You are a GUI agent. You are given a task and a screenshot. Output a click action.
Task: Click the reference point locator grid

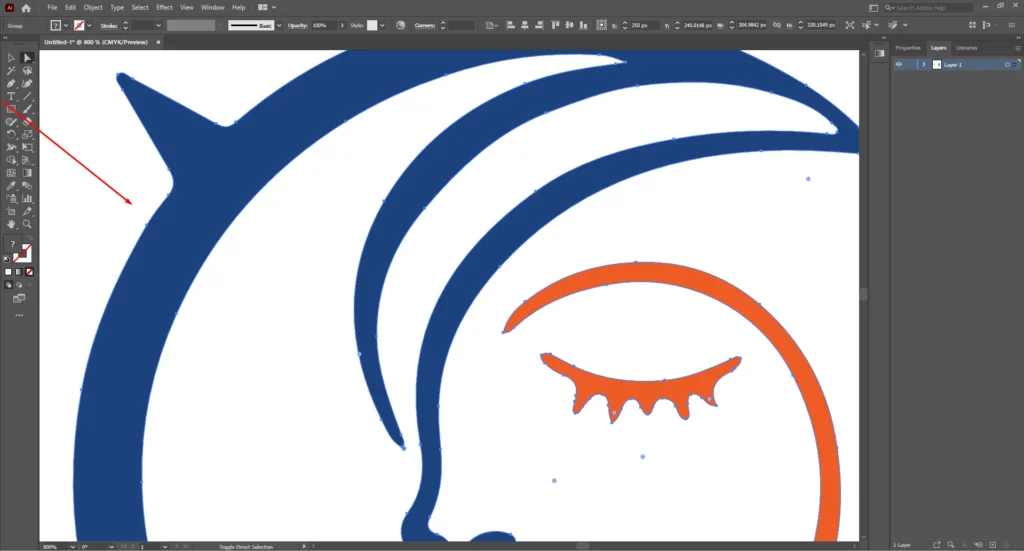point(601,25)
